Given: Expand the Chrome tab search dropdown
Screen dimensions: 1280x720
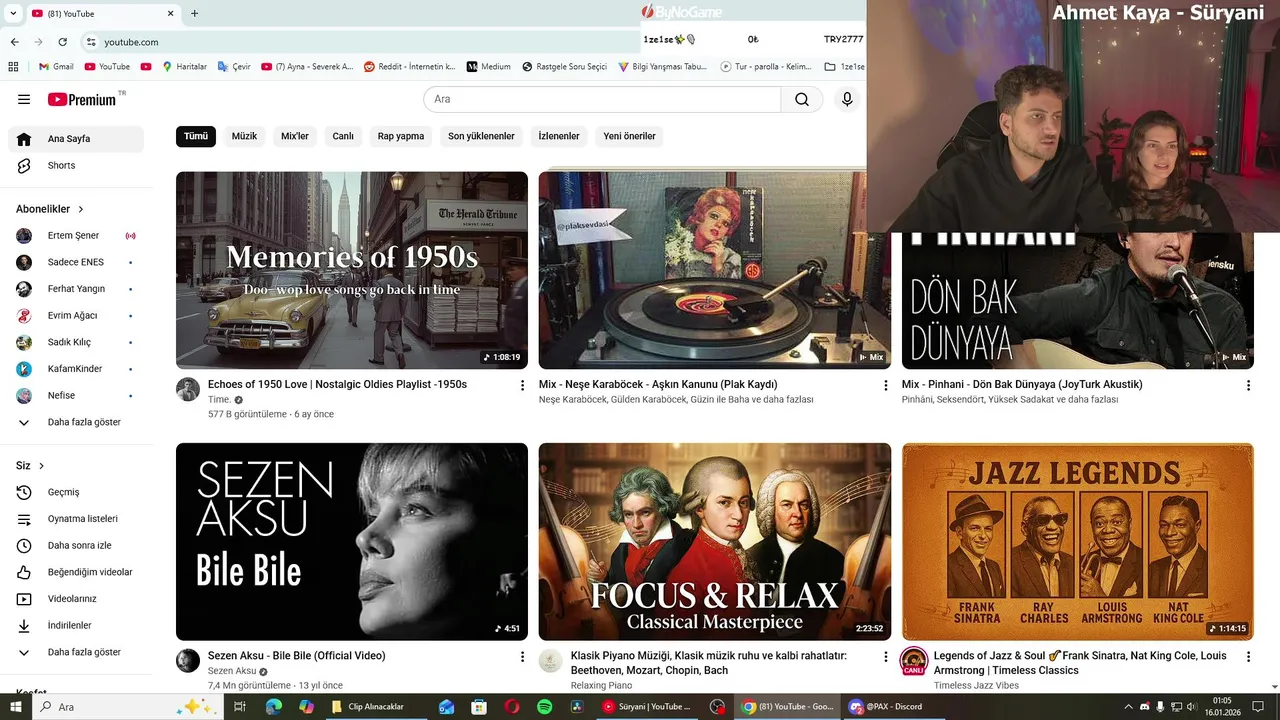Looking at the screenshot, I should pyautogui.click(x=12, y=13).
